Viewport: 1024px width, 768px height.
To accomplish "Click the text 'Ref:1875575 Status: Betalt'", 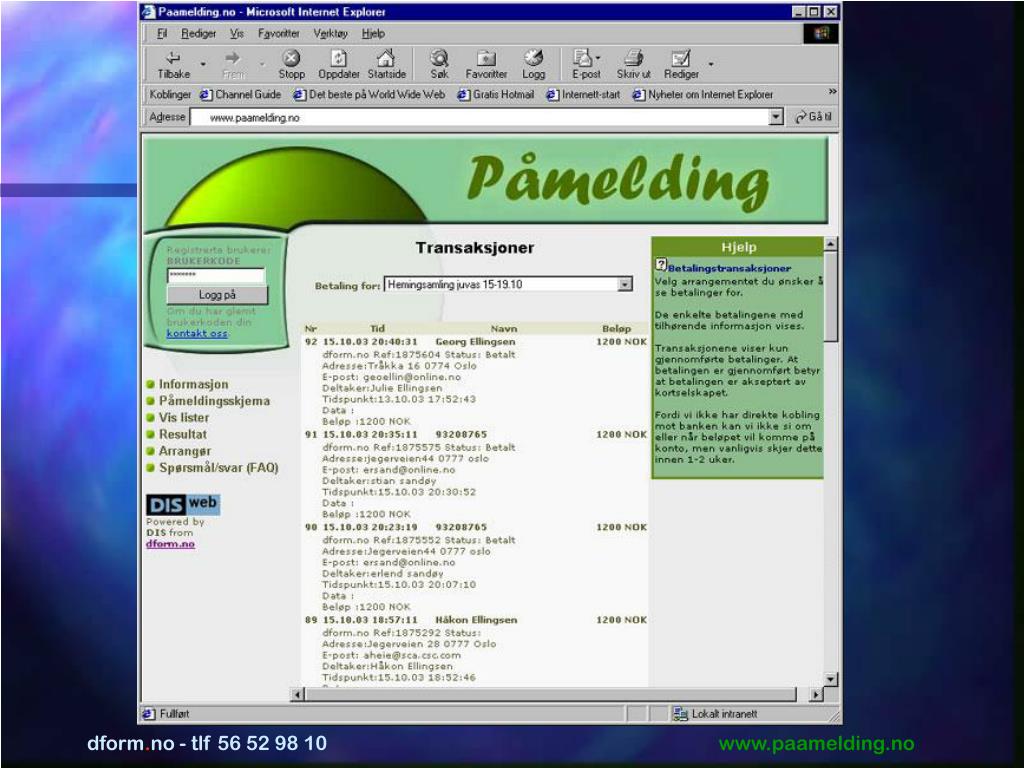I will (x=443, y=447).
